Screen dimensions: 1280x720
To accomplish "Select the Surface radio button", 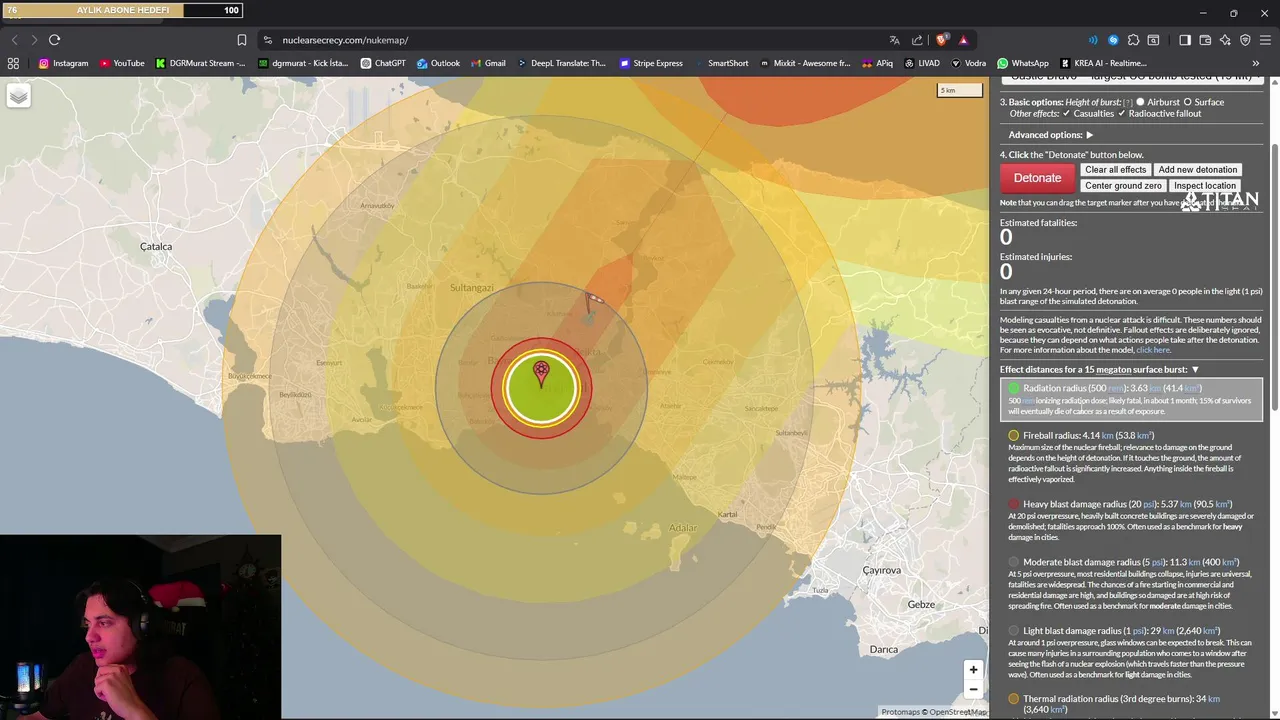I will [1188, 102].
